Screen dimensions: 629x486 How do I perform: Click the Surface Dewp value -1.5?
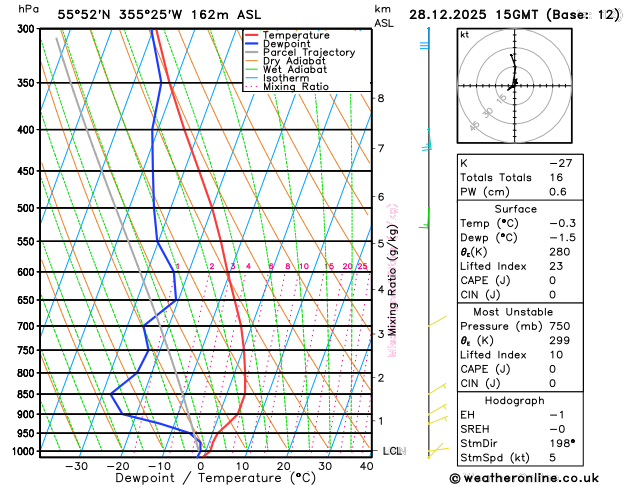pos(562,237)
